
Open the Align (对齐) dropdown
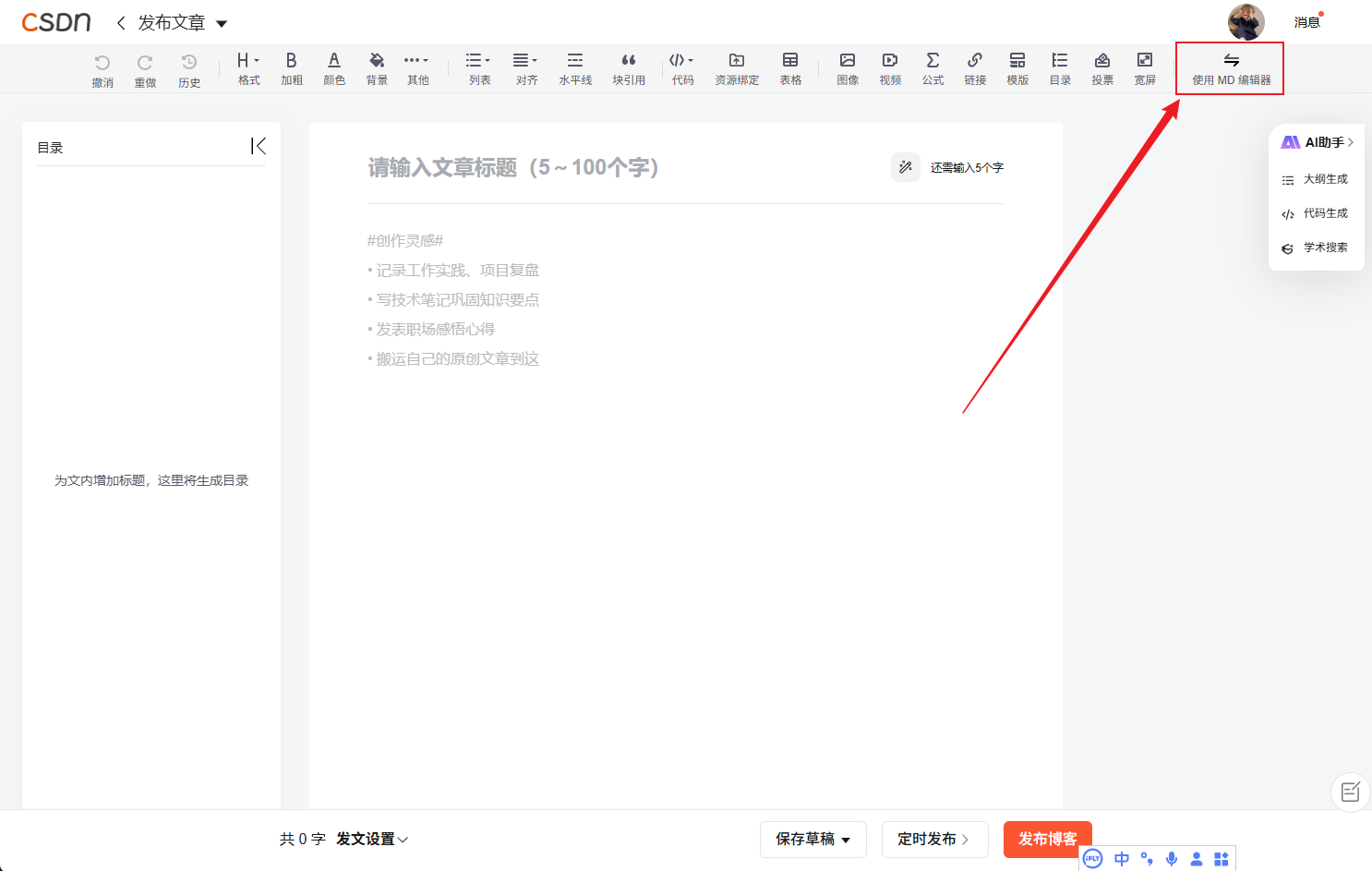click(x=526, y=68)
